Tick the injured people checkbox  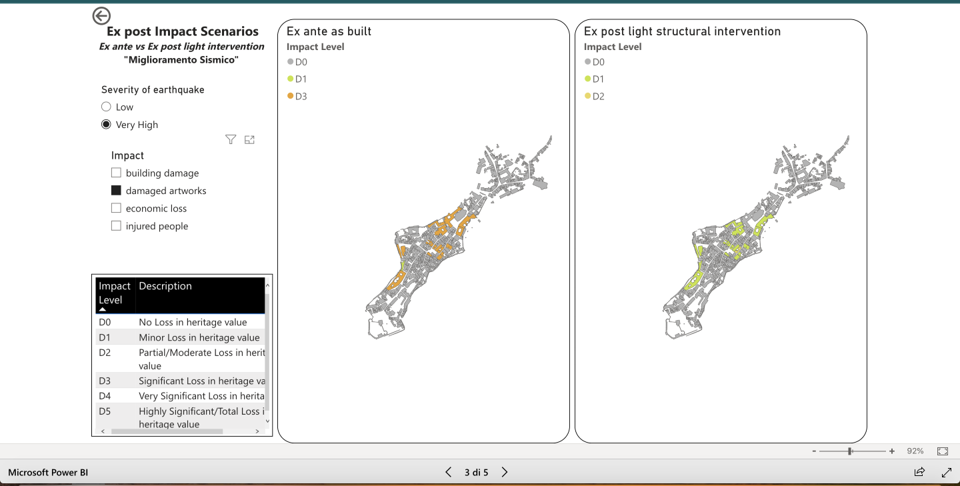coord(116,227)
